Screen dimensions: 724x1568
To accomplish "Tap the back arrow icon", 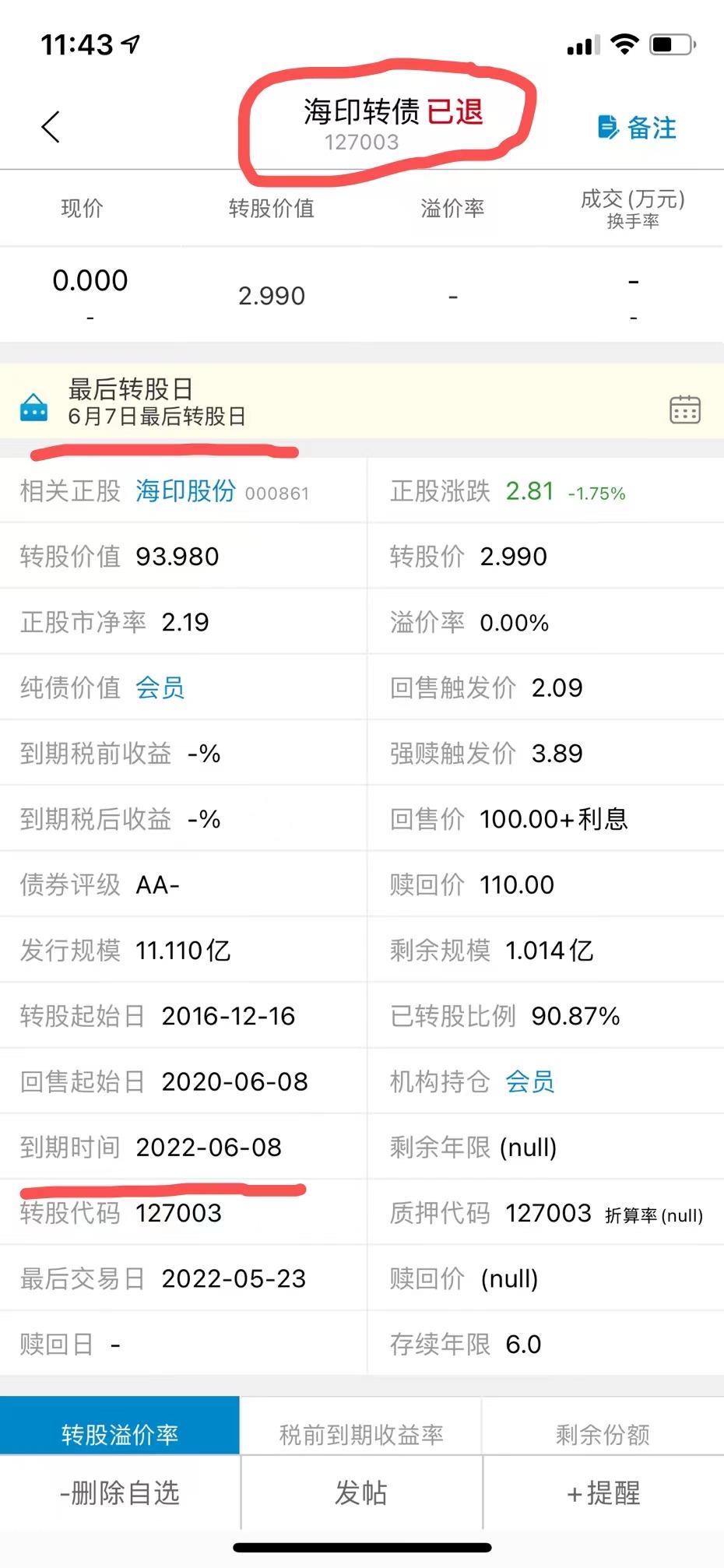I will [x=51, y=127].
